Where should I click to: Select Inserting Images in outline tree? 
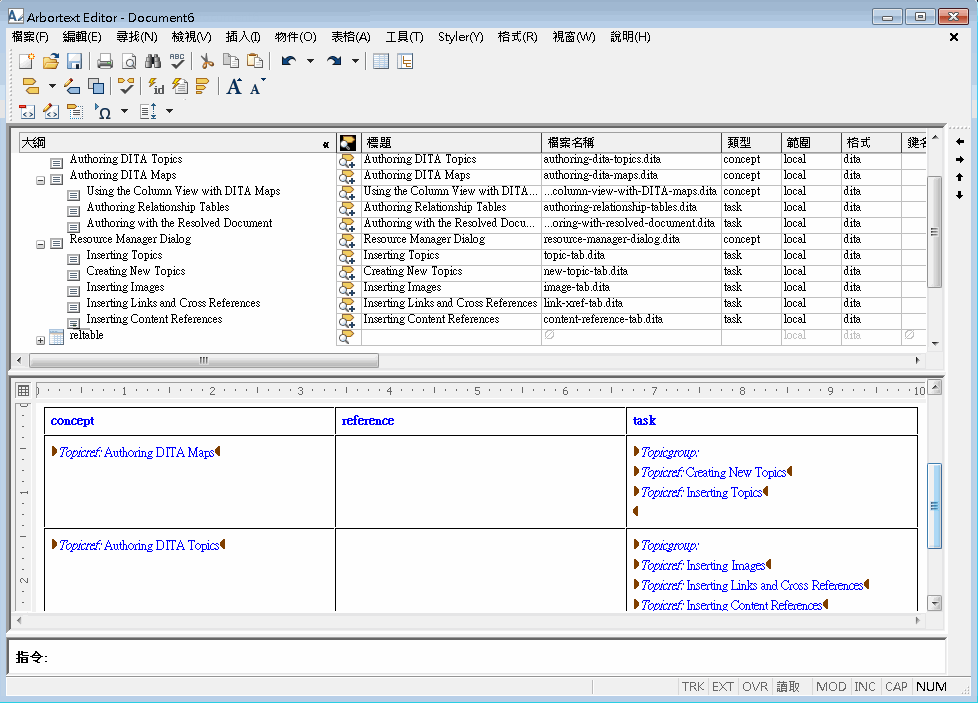125,287
